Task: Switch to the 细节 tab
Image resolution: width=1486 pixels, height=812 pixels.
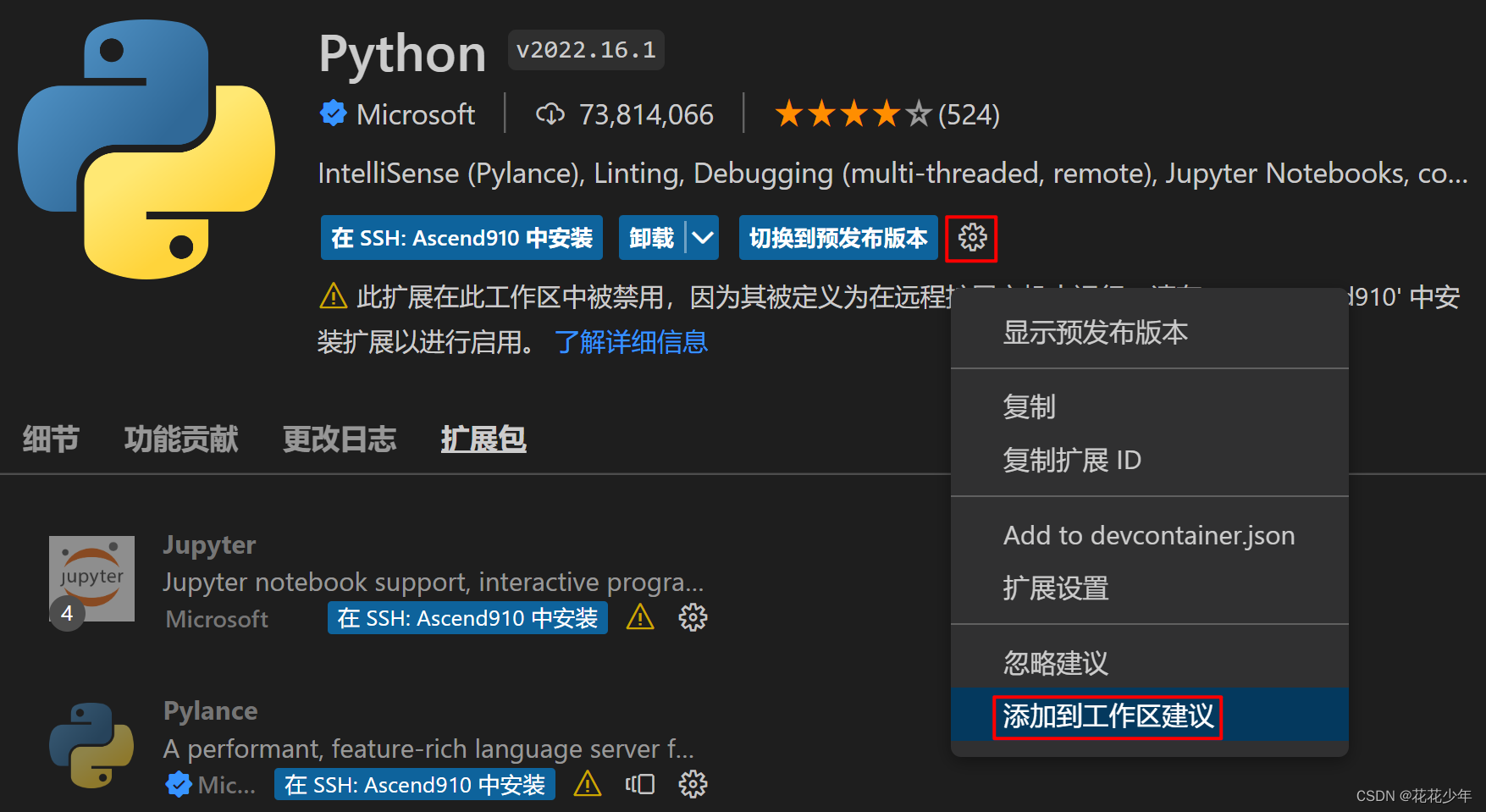Action: (50, 439)
